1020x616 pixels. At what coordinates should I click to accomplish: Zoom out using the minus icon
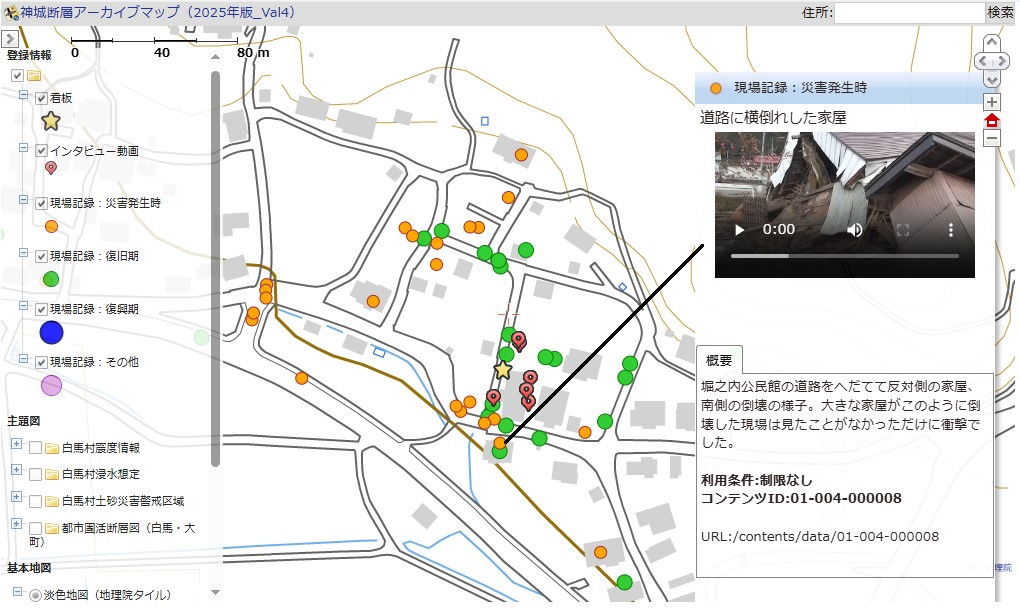tap(990, 137)
